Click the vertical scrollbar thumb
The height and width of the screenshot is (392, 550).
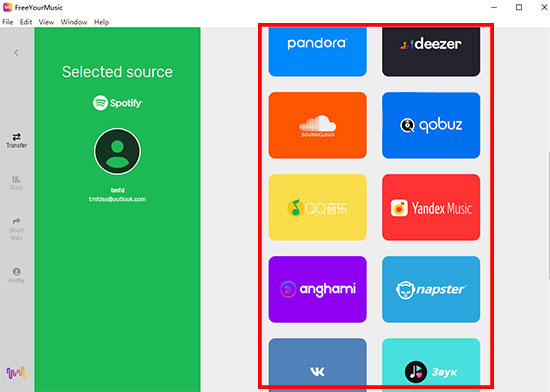[549, 216]
